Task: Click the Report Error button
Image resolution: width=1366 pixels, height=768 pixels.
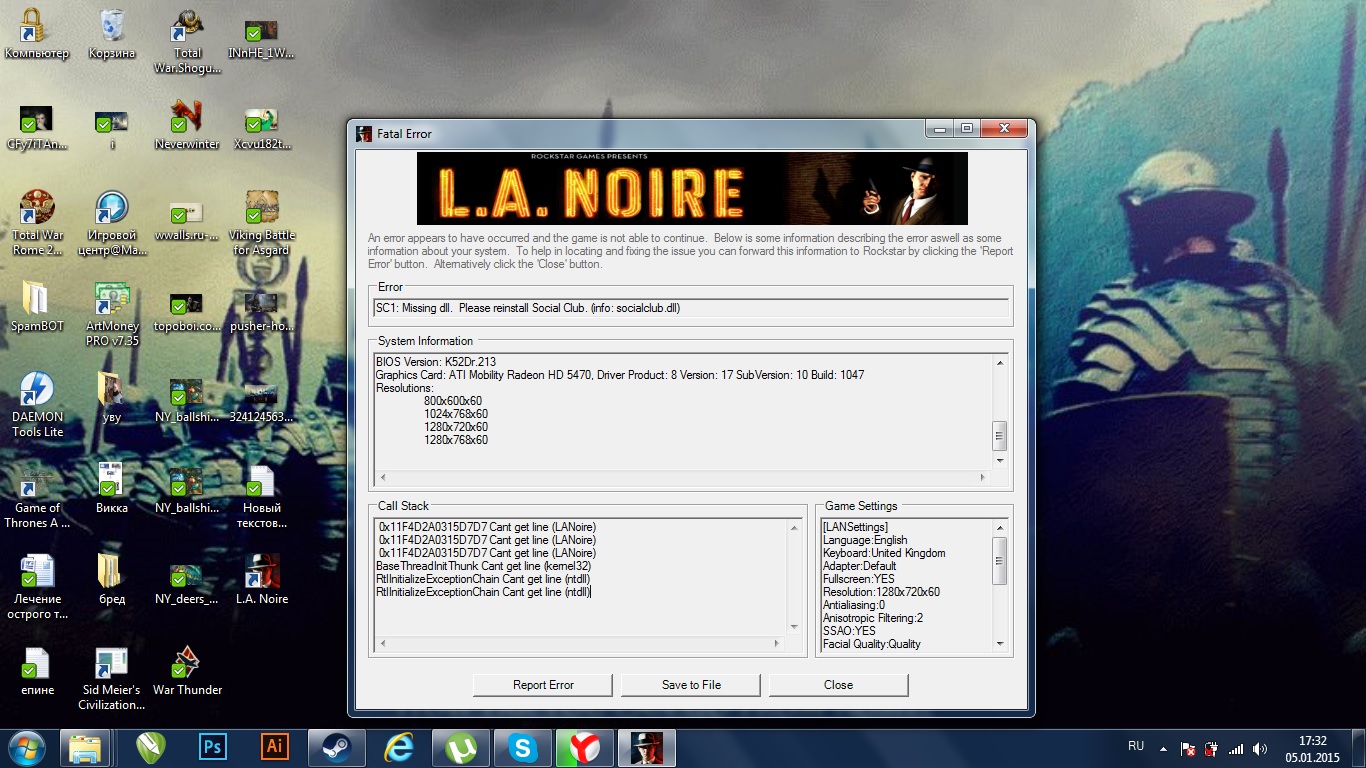Action: (543, 685)
